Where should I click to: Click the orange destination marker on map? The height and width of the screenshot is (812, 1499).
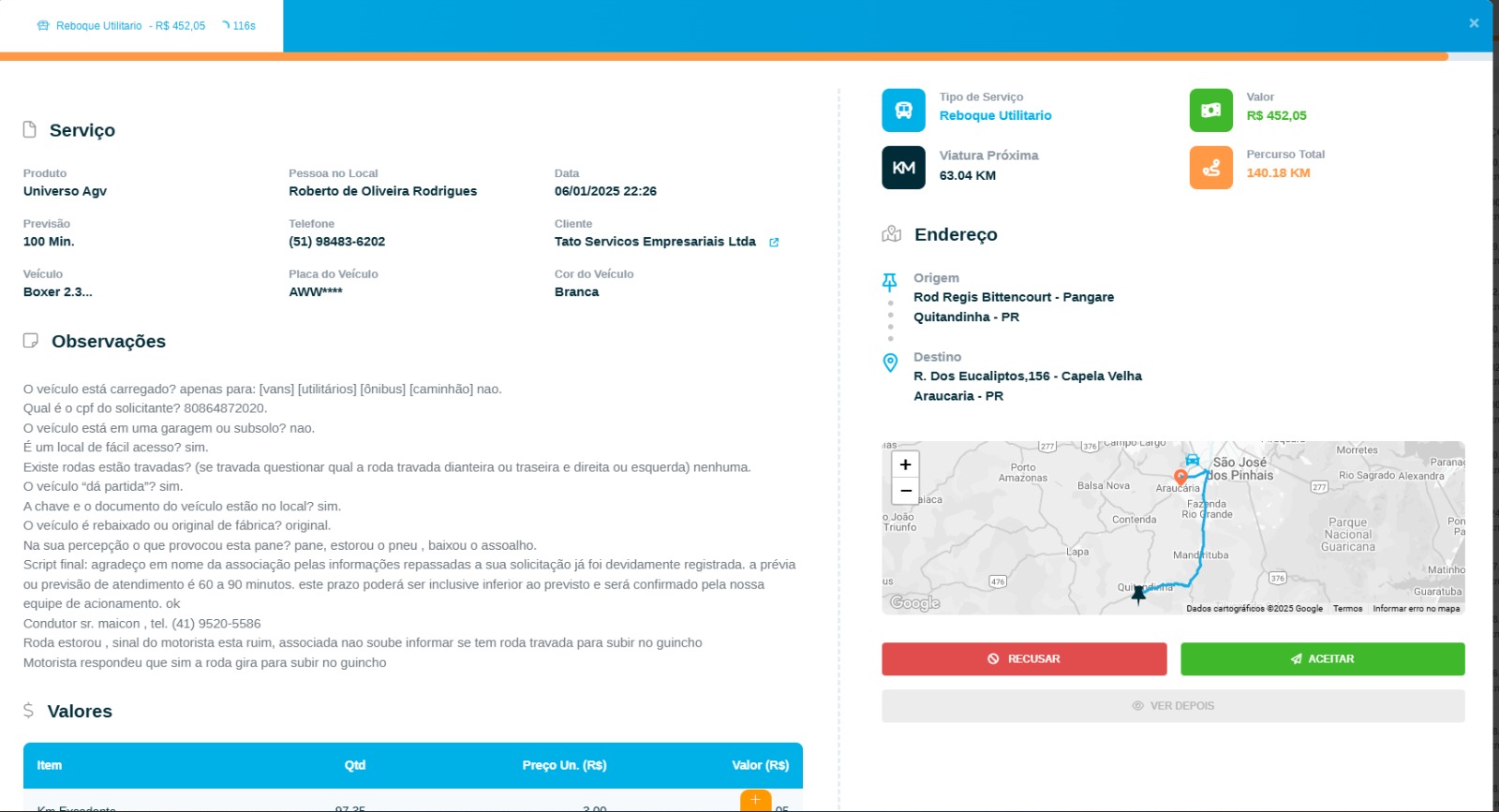1180,478
